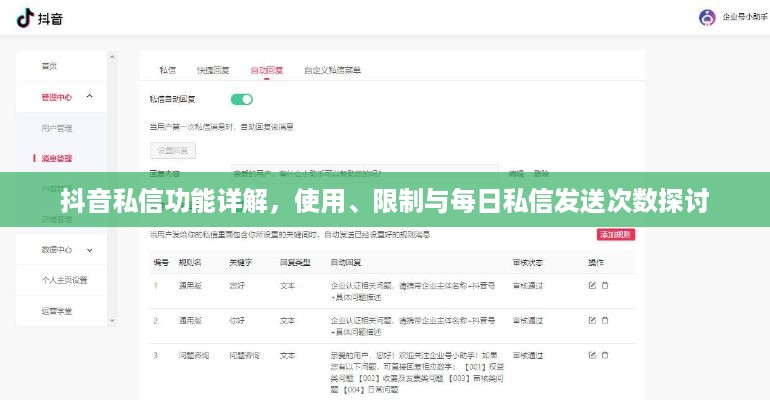Screen dimensions: 770x400
Task: Go to the 自定义私信菜单 tab
Action: (332, 70)
